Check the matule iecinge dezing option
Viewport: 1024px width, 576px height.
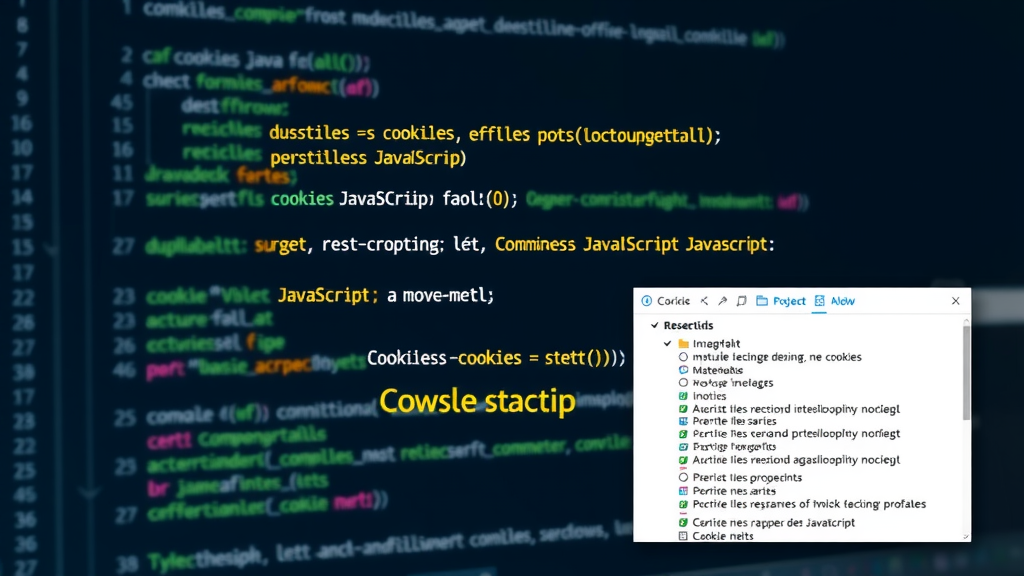[685, 357]
